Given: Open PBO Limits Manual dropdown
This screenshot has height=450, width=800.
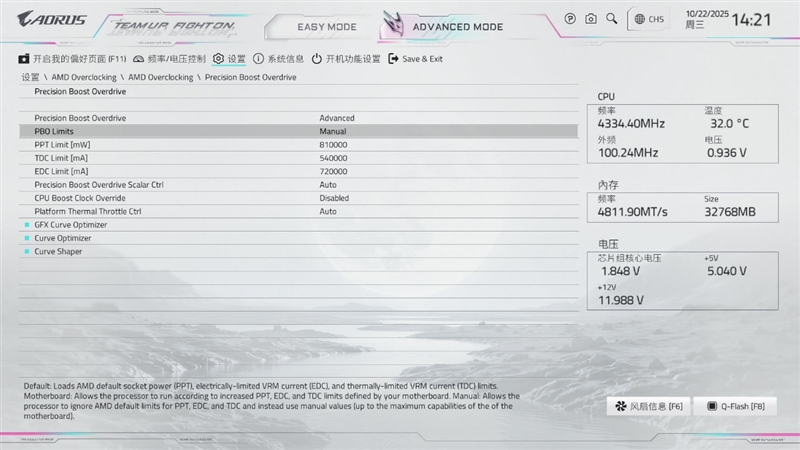Looking at the screenshot, I should (x=333, y=131).
